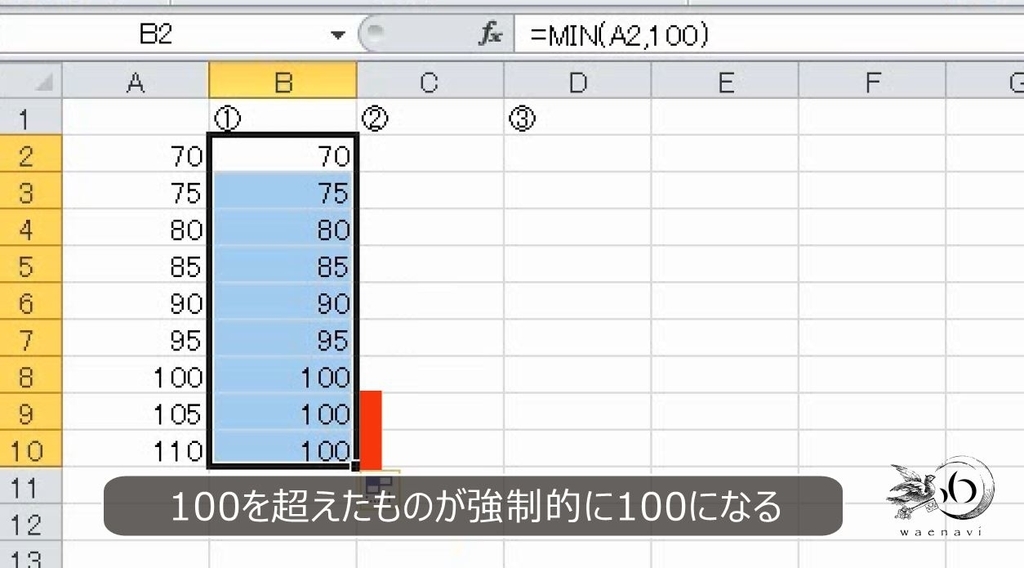Select row 11 header
Screen dimensions: 1024x568
point(31,485)
